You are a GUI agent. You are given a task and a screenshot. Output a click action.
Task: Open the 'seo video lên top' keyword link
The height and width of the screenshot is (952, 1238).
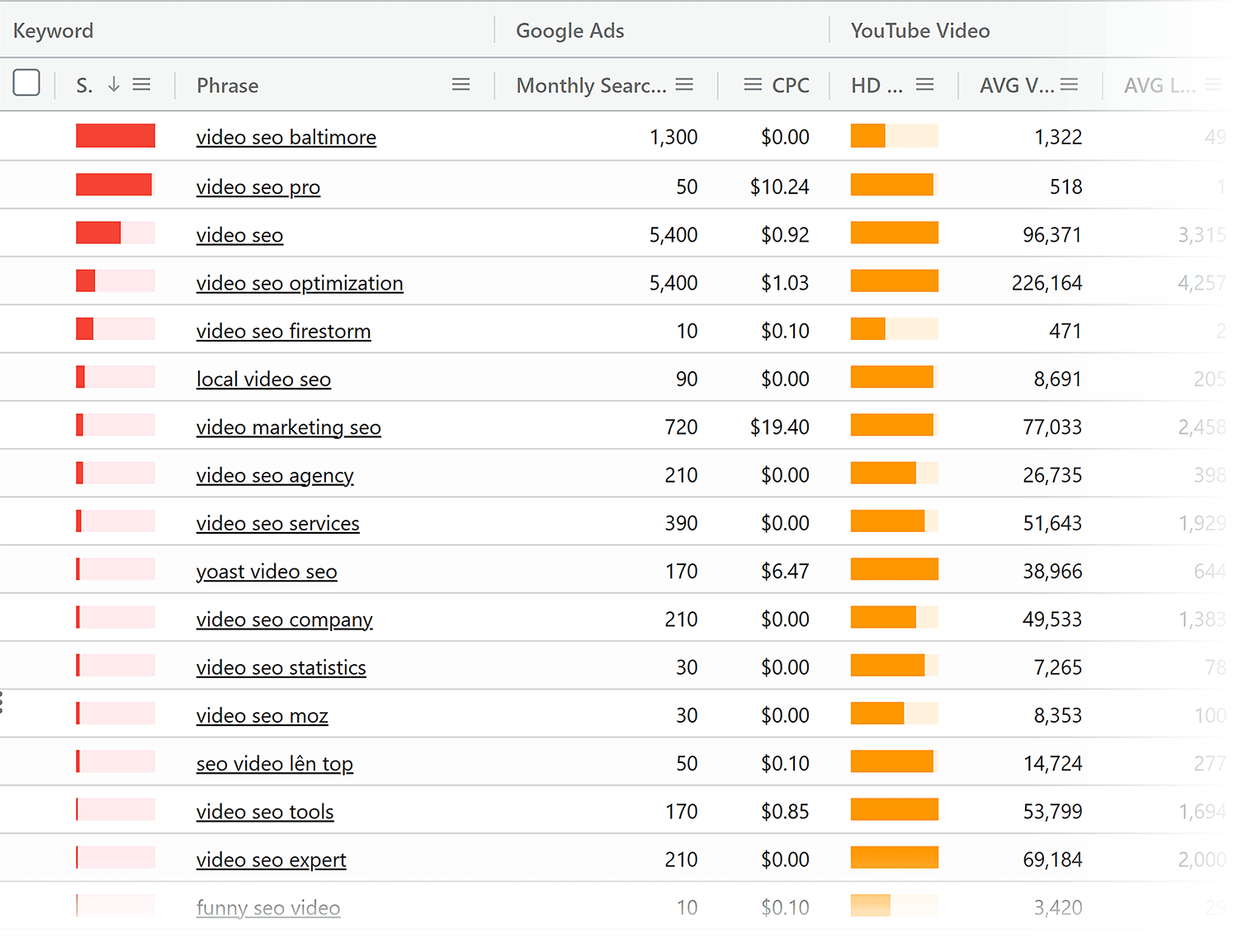click(275, 764)
